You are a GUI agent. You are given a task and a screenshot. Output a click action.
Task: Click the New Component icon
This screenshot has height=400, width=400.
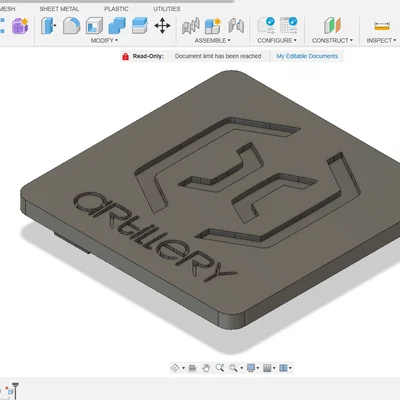click(213, 26)
